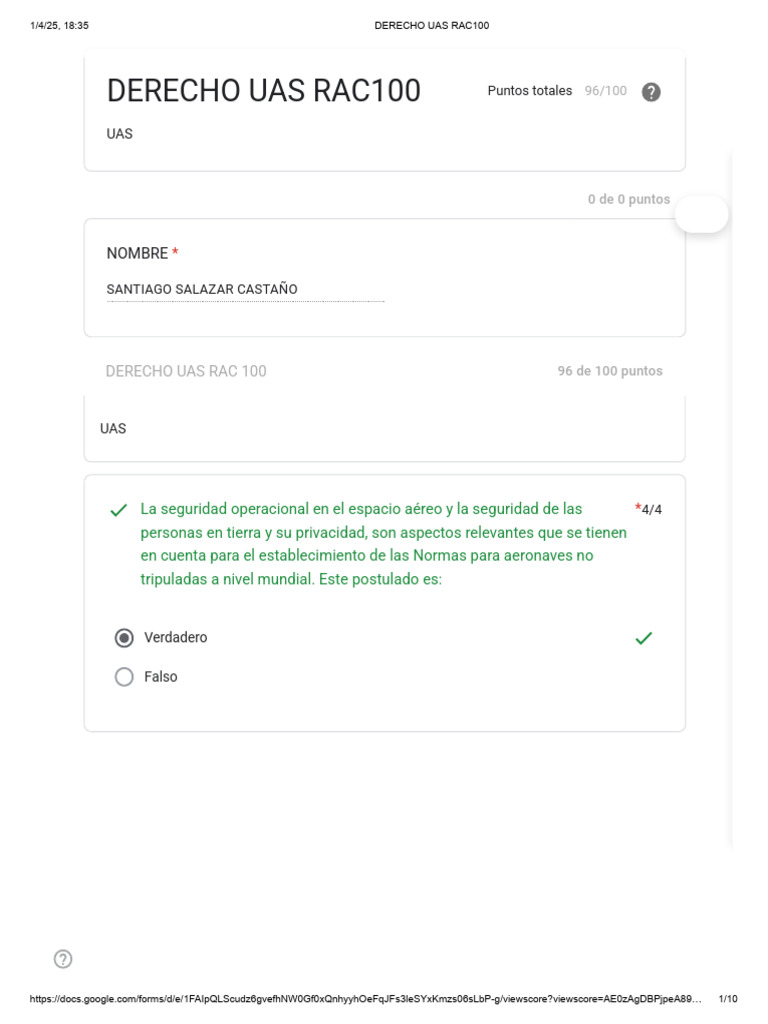This screenshot has height=1024, width=768.
Task: Click the 96/100 total score value
Action: pos(606,91)
